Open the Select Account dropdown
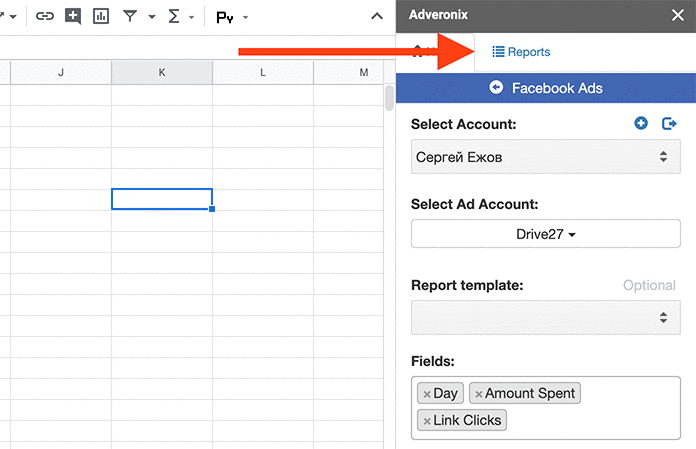 tap(545, 157)
